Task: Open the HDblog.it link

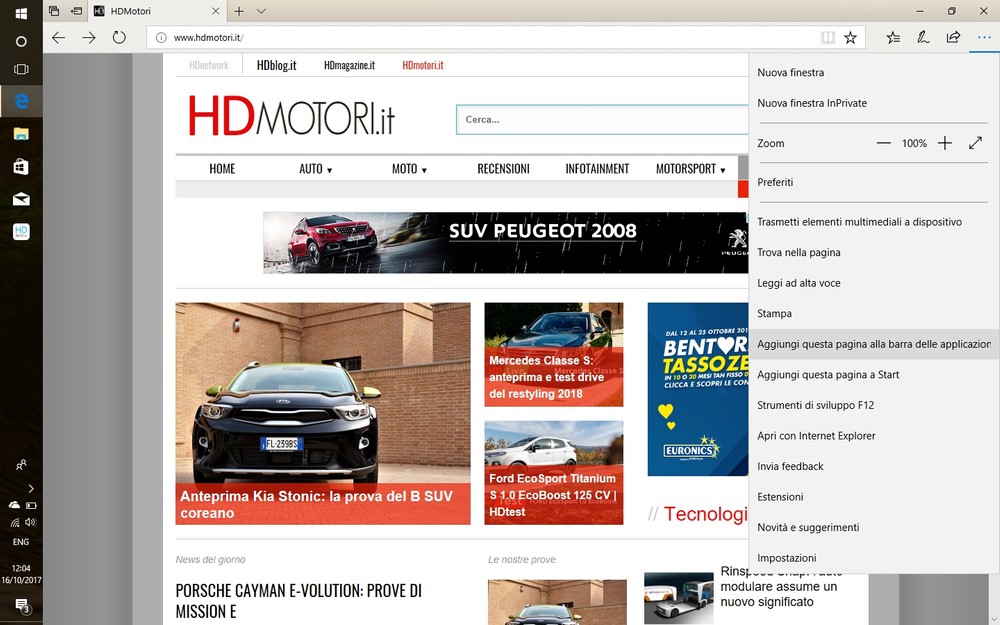Action: click(x=276, y=65)
